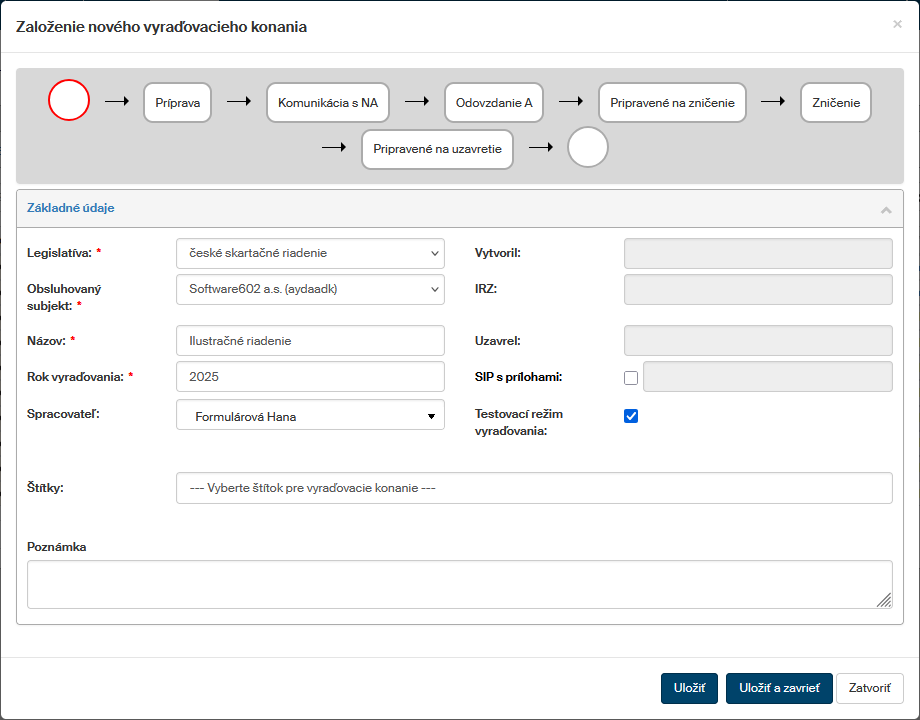Collapse the Základné údaje section

tap(885, 209)
